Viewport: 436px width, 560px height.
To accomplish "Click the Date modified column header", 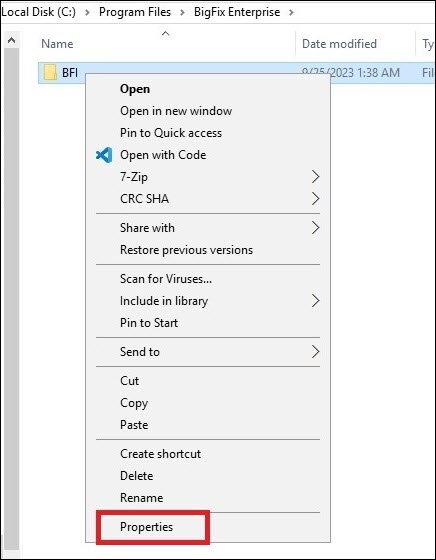I will [339, 44].
